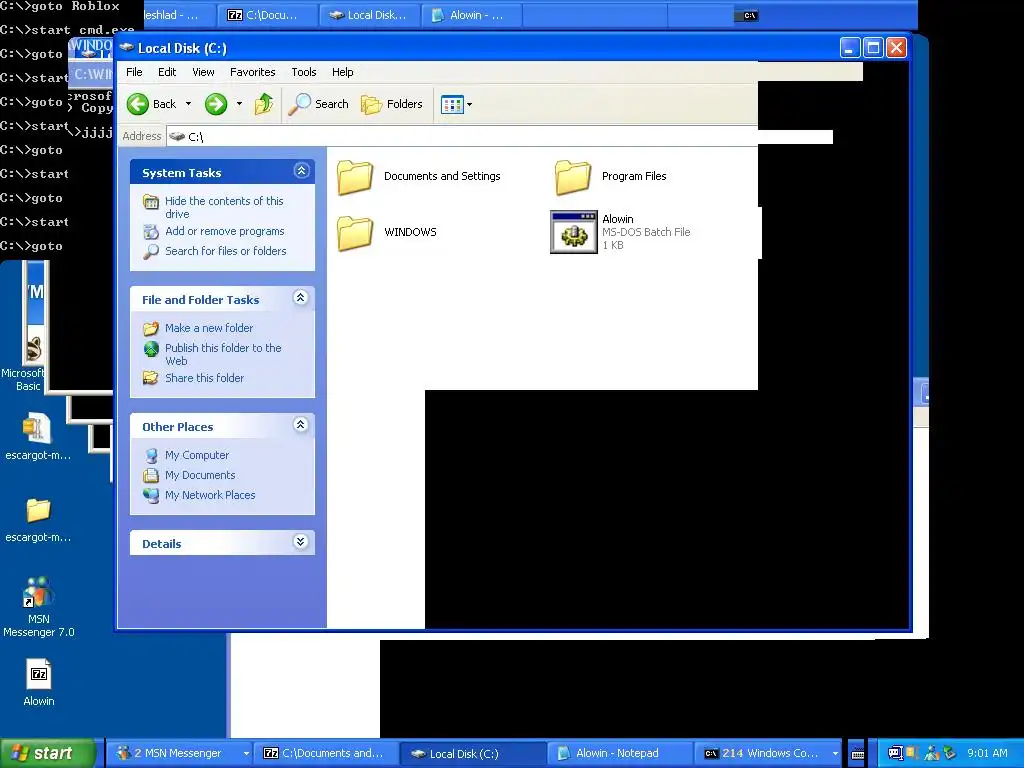Go up one folder level
The height and width of the screenshot is (768, 1024).
click(x=264, y=104)
